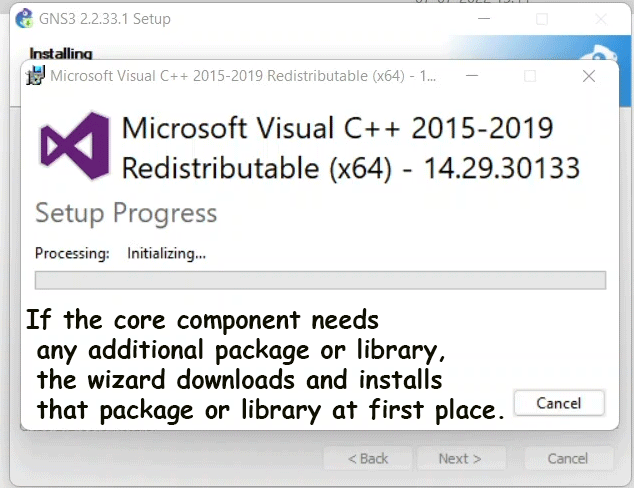Screen dimensions: 634x488
Task: Click the Visual C++ installer title bar icon
Action: tap(35, 76)
